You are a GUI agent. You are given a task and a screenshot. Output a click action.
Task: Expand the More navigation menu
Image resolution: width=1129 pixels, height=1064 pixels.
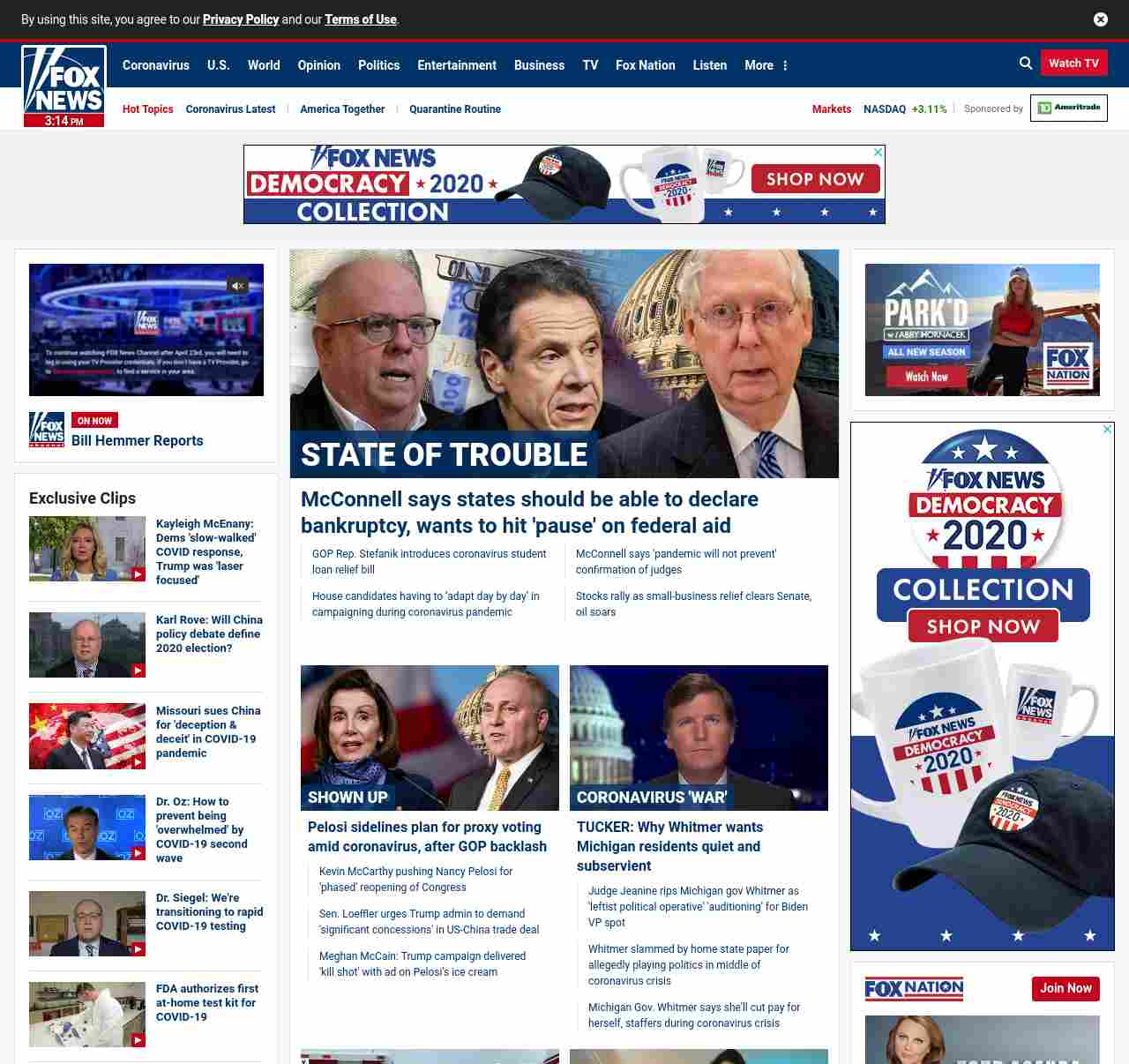click(x=766, y=65)
